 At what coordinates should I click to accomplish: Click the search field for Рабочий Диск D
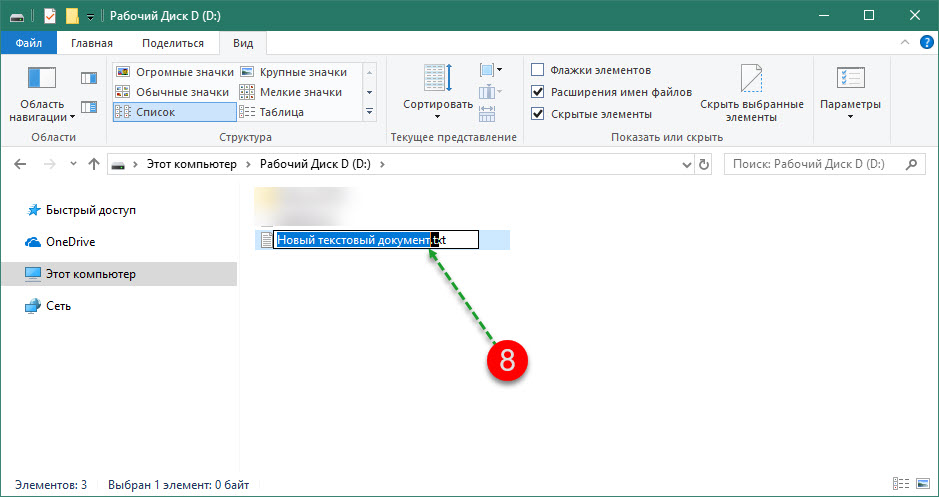810,164
